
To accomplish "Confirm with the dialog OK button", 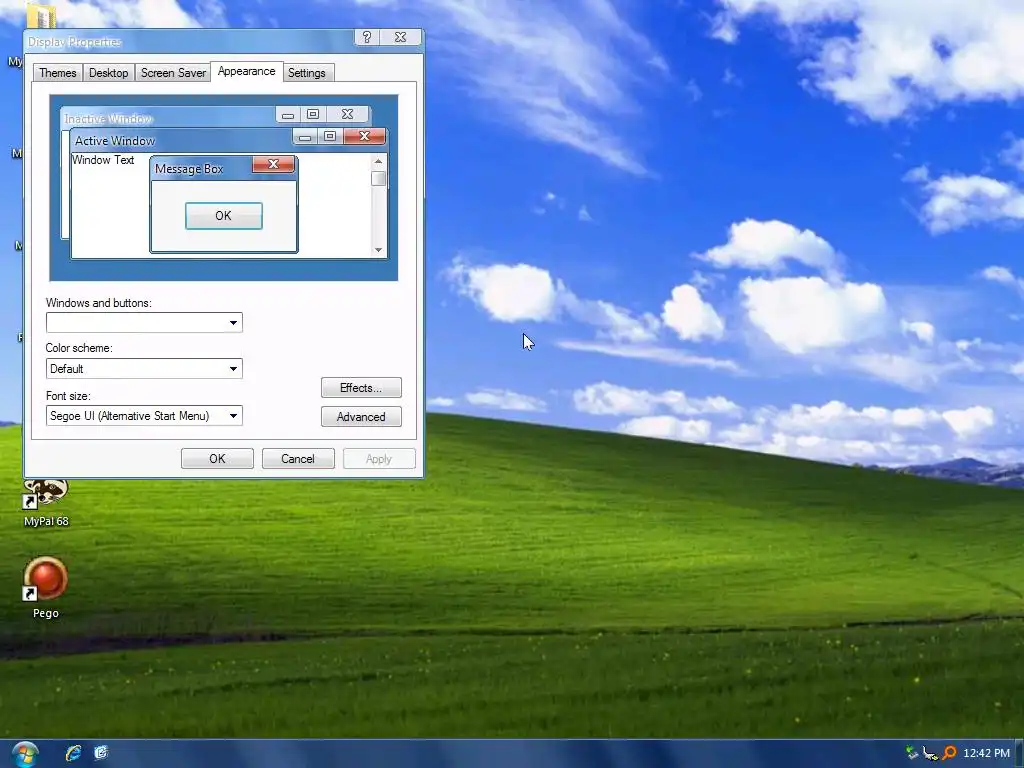I will [x=217, y=458].
